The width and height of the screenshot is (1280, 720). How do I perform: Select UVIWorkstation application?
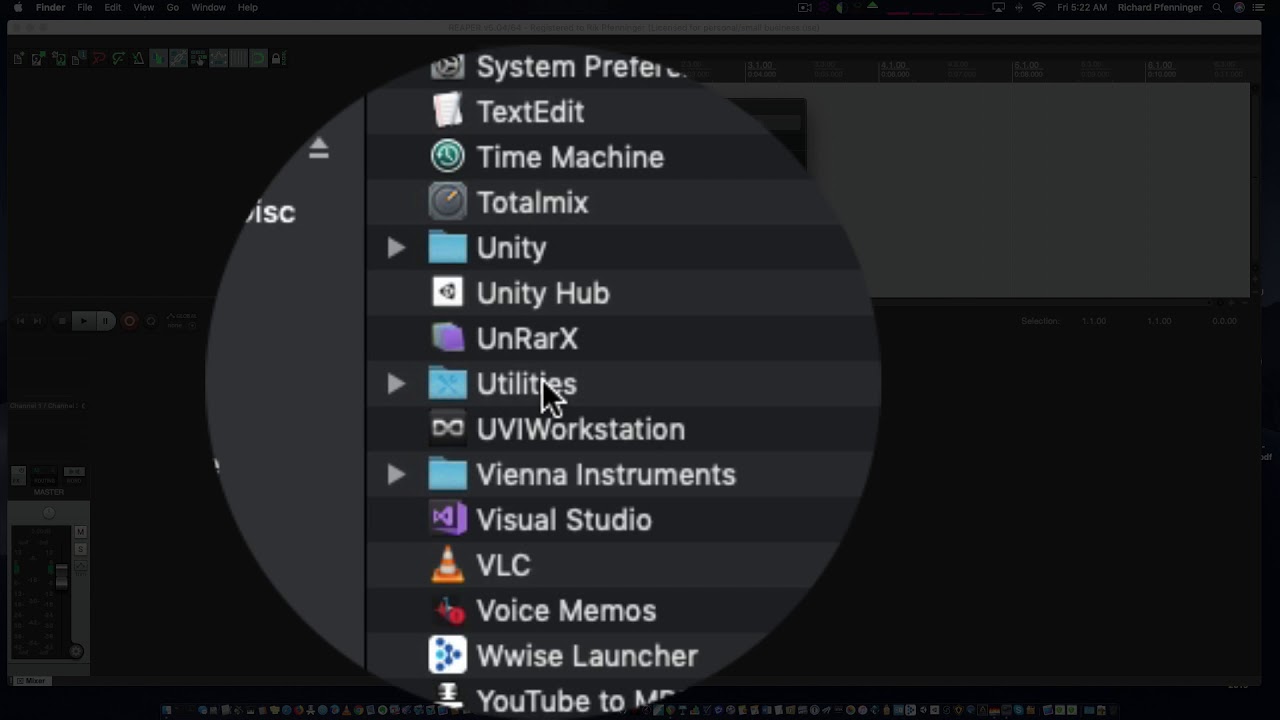[557, 429]
